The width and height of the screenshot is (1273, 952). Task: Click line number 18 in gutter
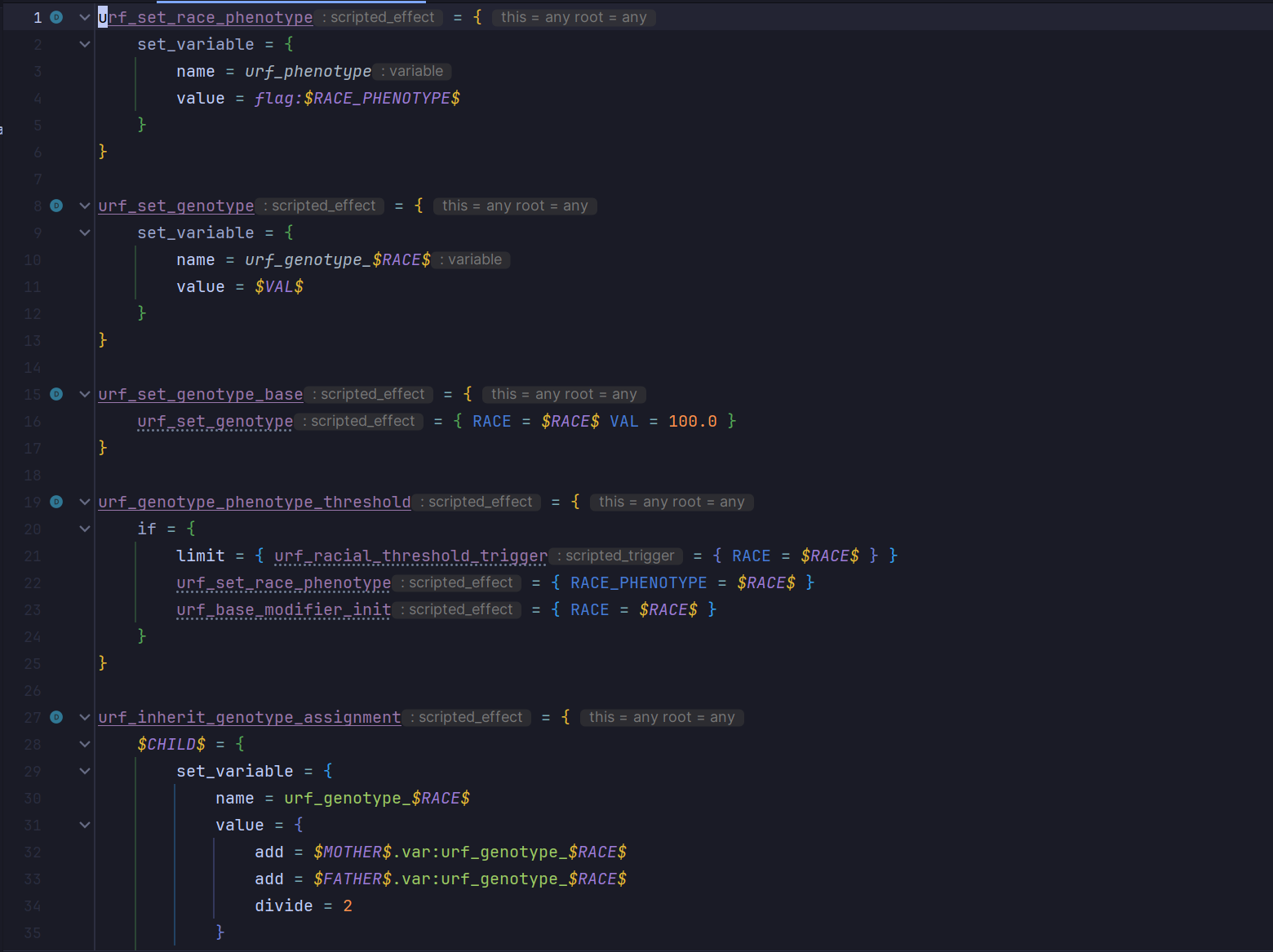[33, 475]
